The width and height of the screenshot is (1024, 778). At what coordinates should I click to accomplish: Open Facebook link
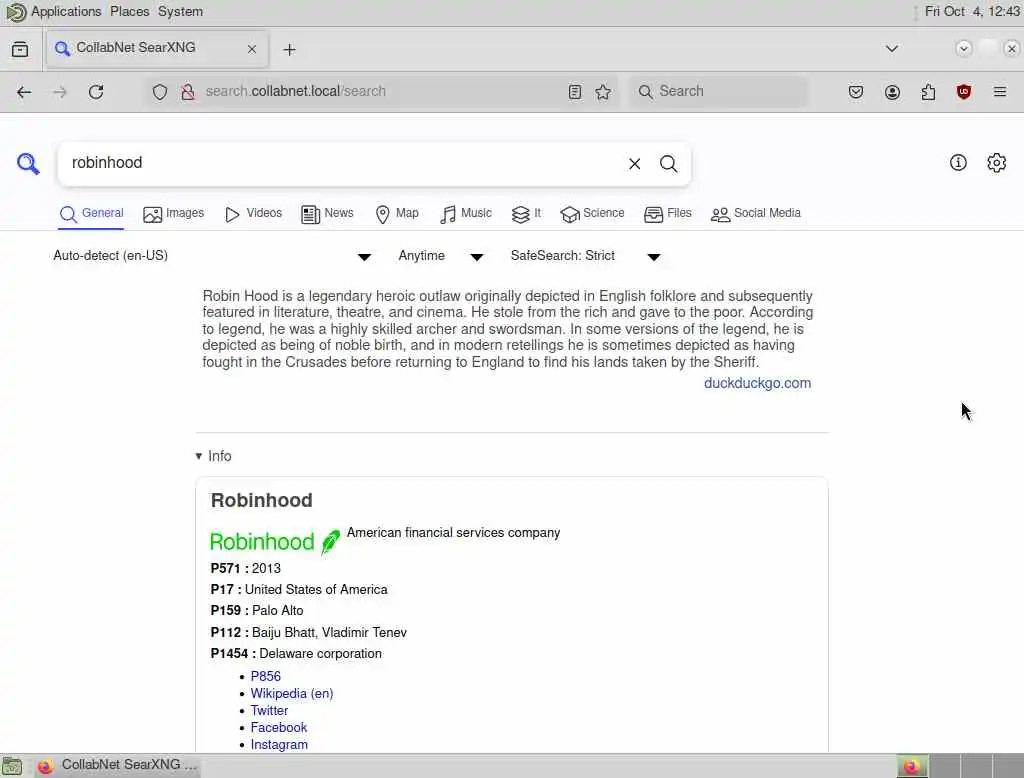coord(278,728)
